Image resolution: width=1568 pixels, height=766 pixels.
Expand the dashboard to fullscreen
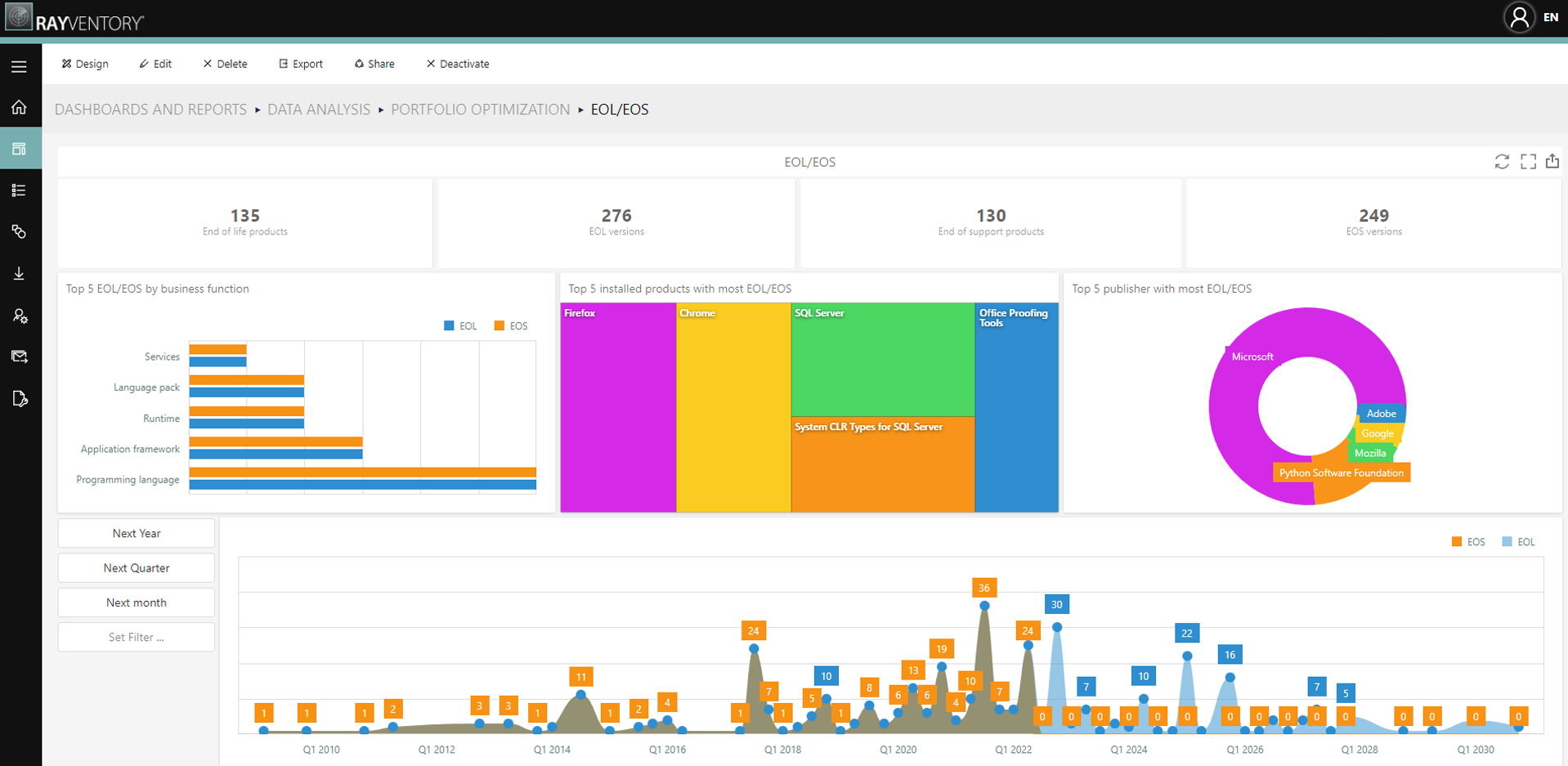coord(1528,162)
